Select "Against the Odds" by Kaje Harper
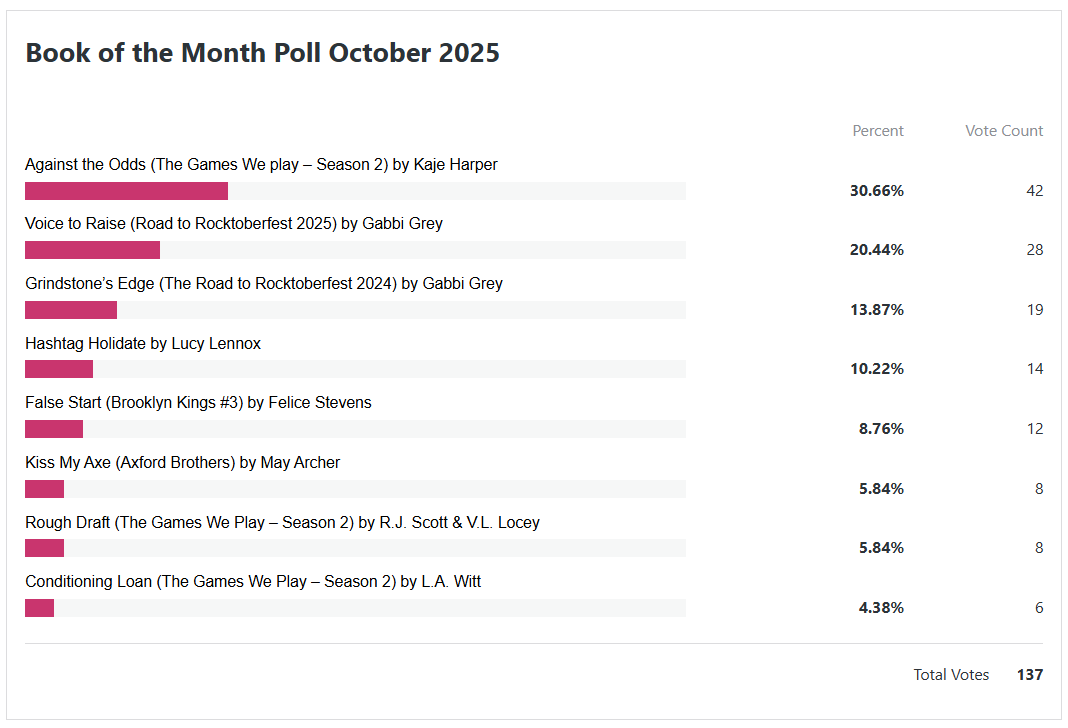Viewport: 1068px width, 728px height. pos(261,165)
